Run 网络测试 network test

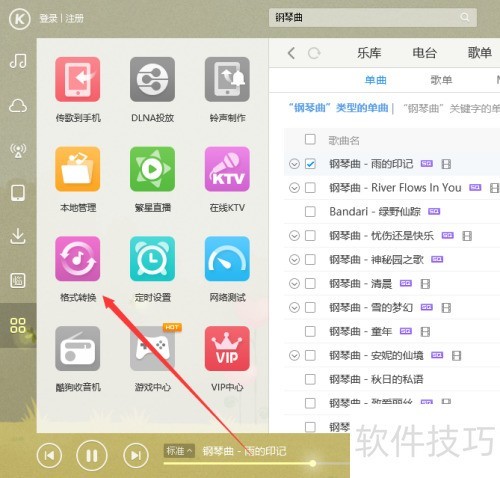227,259
